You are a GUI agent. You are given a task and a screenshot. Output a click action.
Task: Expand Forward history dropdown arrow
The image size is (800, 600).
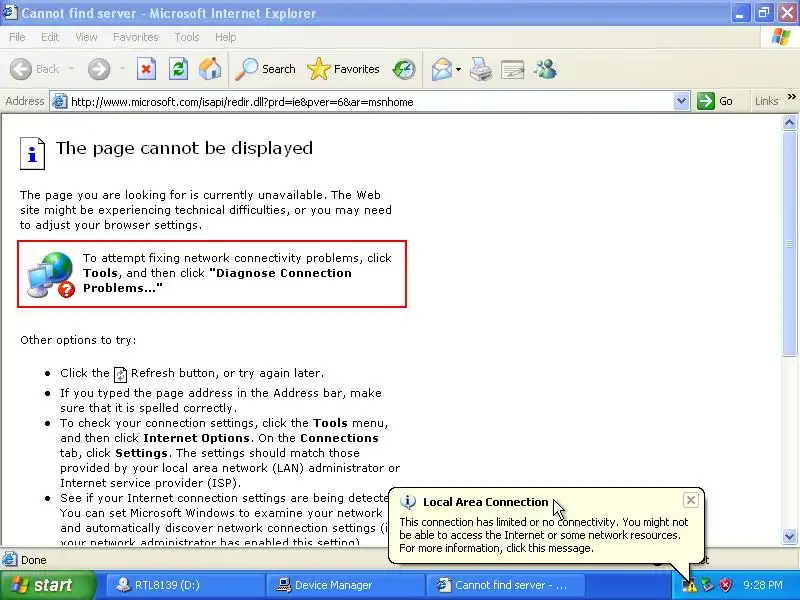(122, 69)
